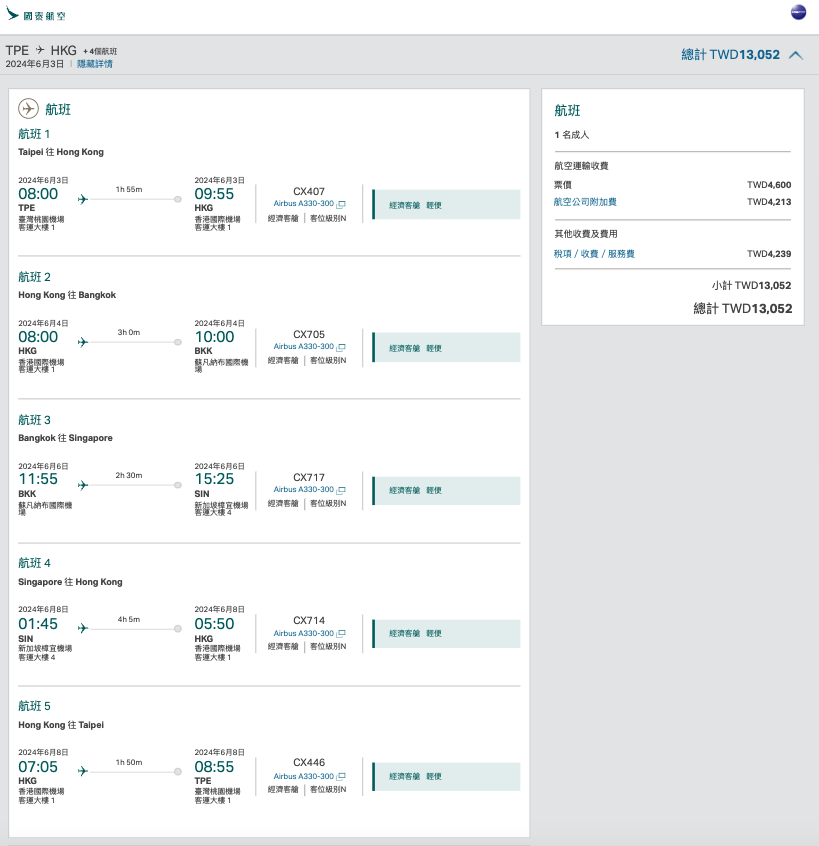Open aircraft details popup icon for CX407
This screenshot has height=846, width=819.
[341, 204]
